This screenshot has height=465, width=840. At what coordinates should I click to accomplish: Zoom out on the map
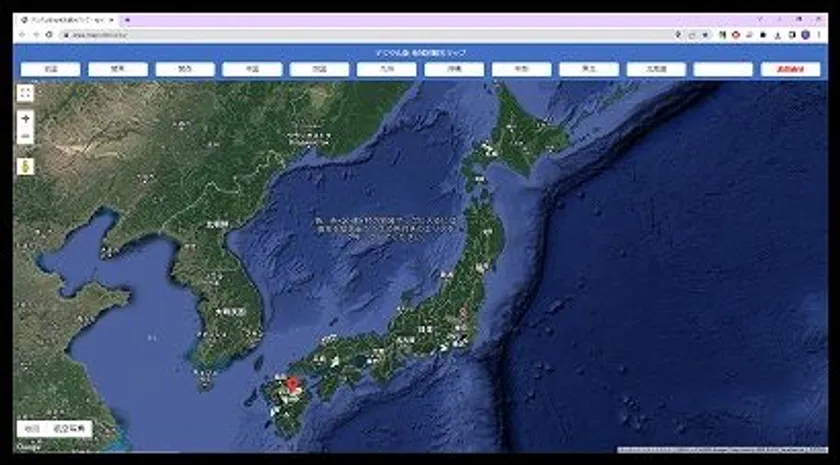click(25, 136)
